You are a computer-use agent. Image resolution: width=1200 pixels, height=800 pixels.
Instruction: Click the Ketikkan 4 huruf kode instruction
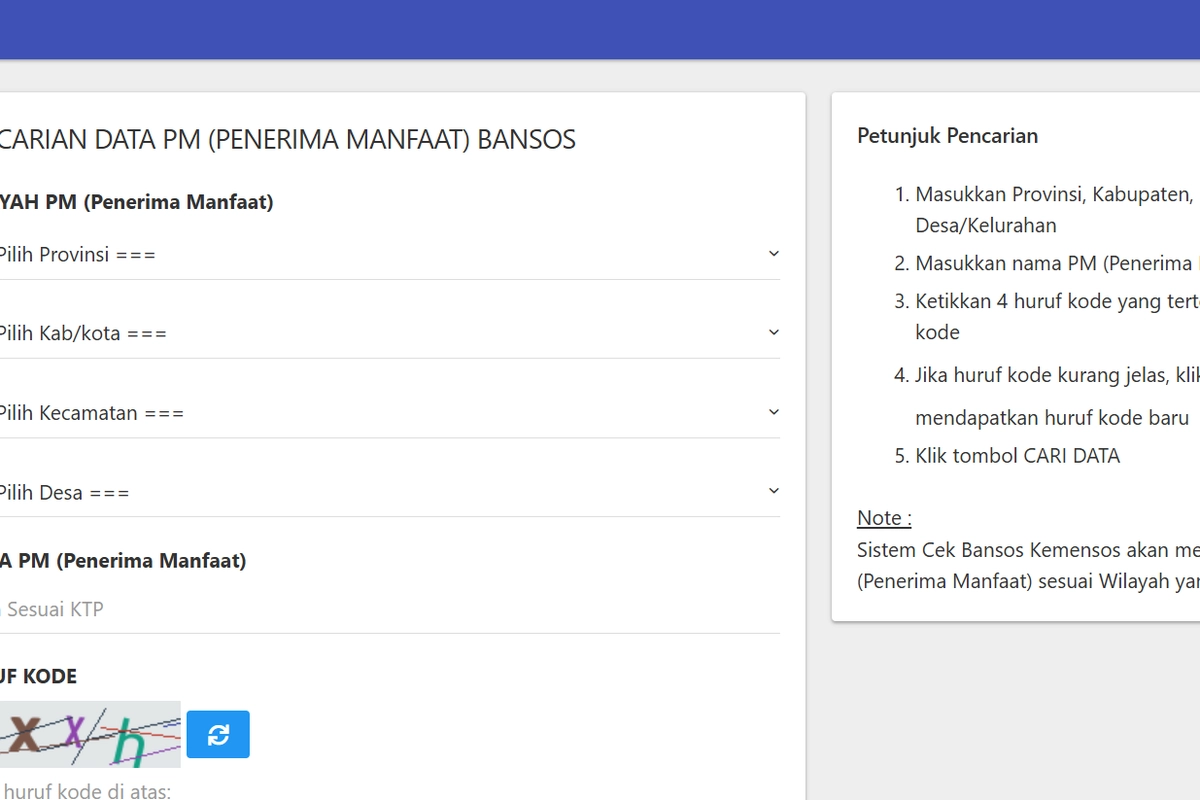pyautogui.click(x=1055, y=302)
